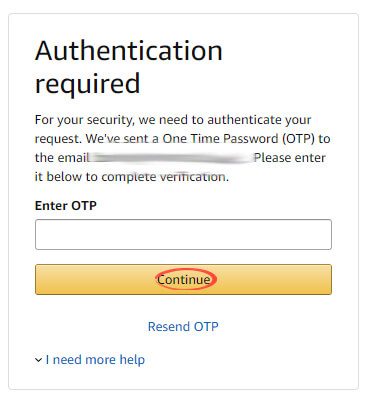Viewport: 372px width, 408px height.
Task: Click the small down-arrow chevron icon
Action: tap(38, 360)
